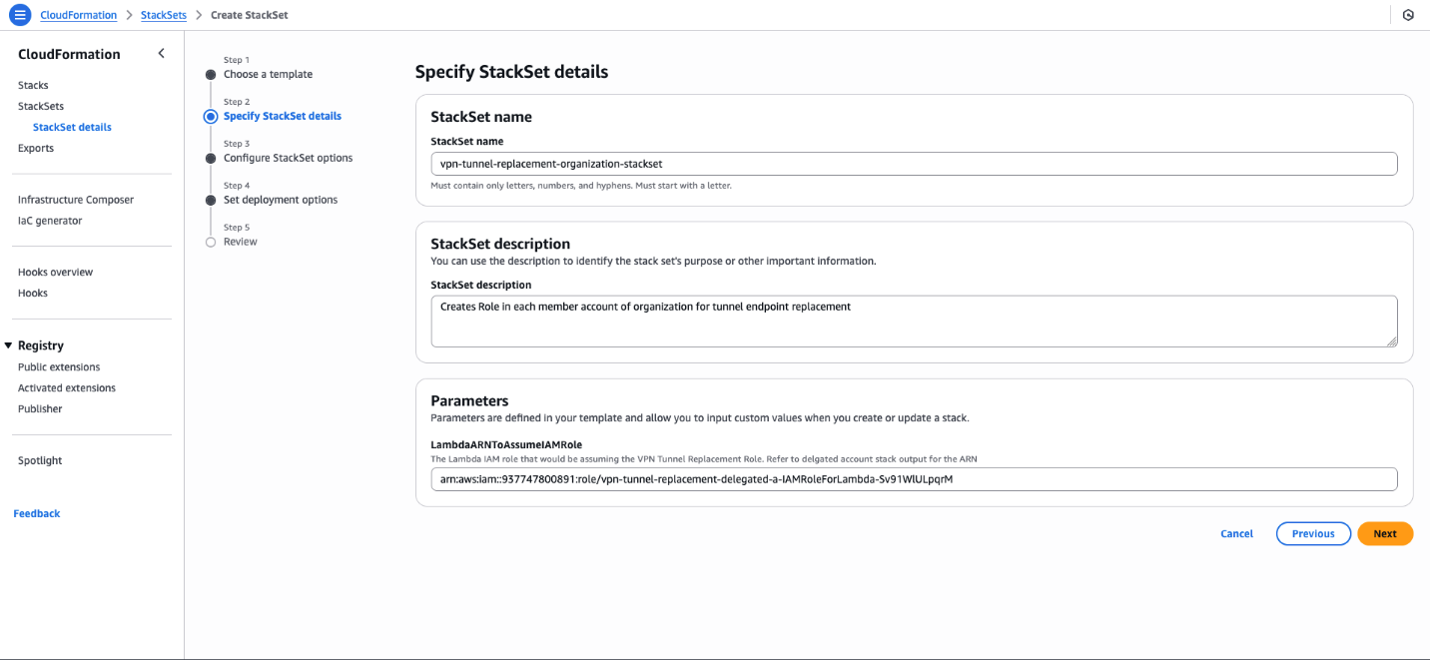Go back using the Previous button
This screenshot has height=660, width=1430.
pyautogui.click(x=1313, y=533)
